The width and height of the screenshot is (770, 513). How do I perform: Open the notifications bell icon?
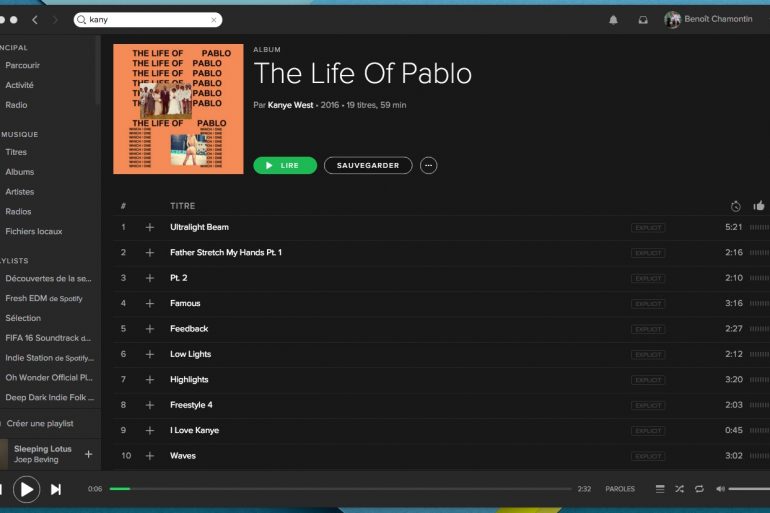coord(613,20)
